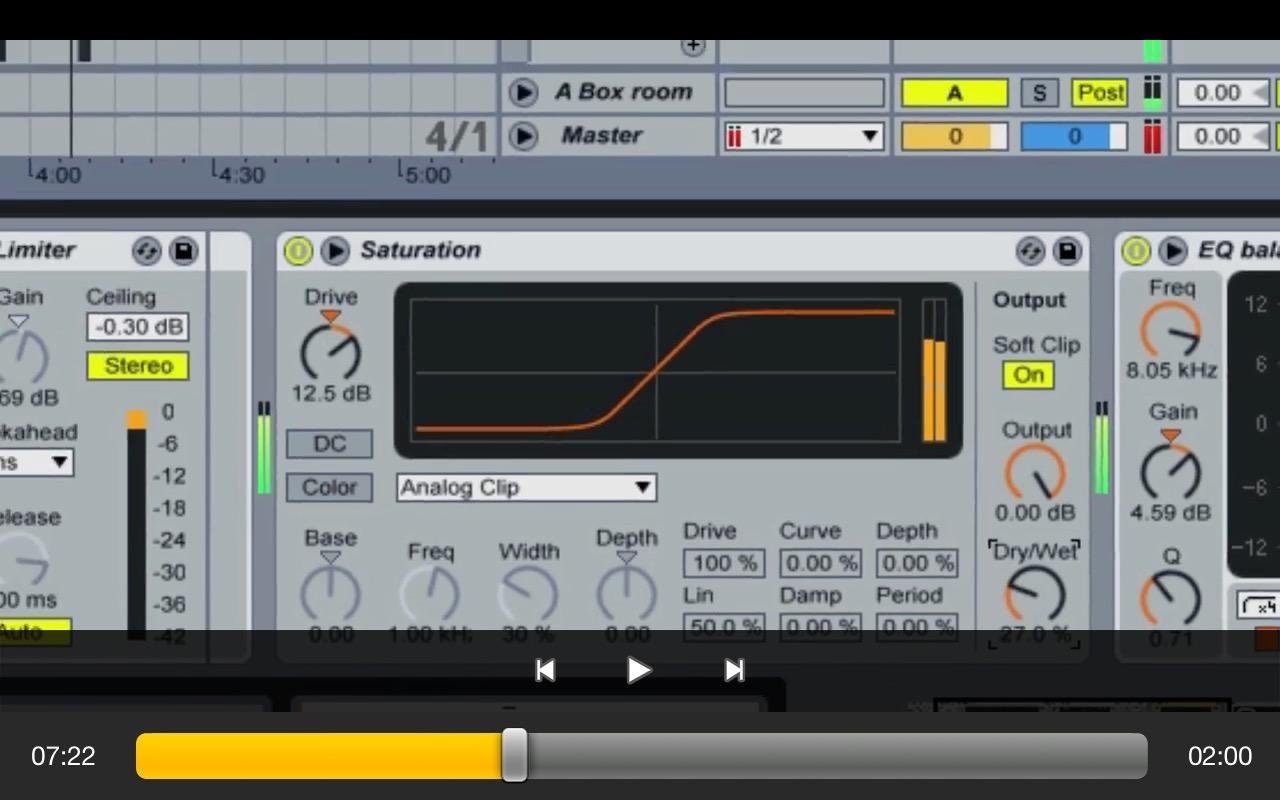Launch the A Box room track scene button
Viewport: 1280px width, 800px height.
click(x=523, y=93)
